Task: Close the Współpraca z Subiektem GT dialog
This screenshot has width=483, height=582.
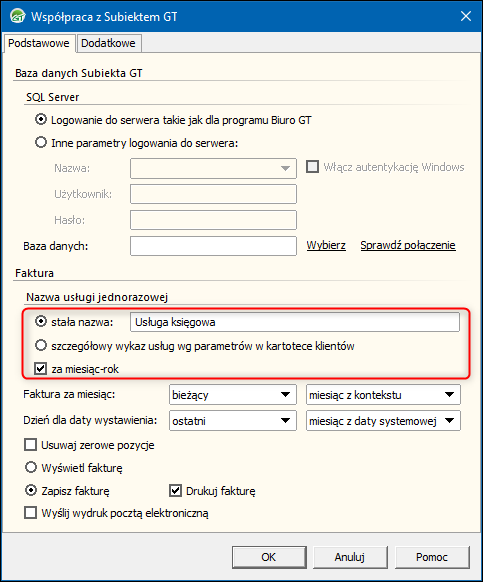Action: [466, 16]
